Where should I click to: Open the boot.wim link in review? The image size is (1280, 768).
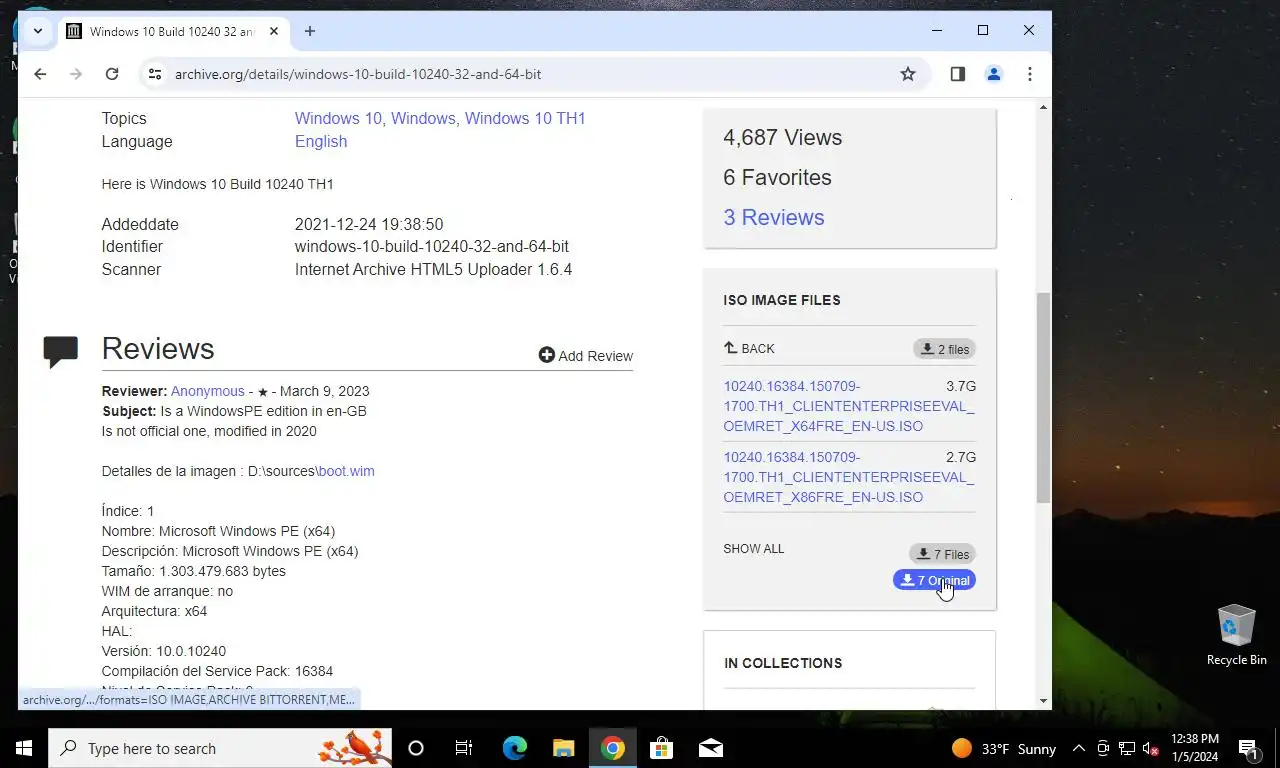346,471
